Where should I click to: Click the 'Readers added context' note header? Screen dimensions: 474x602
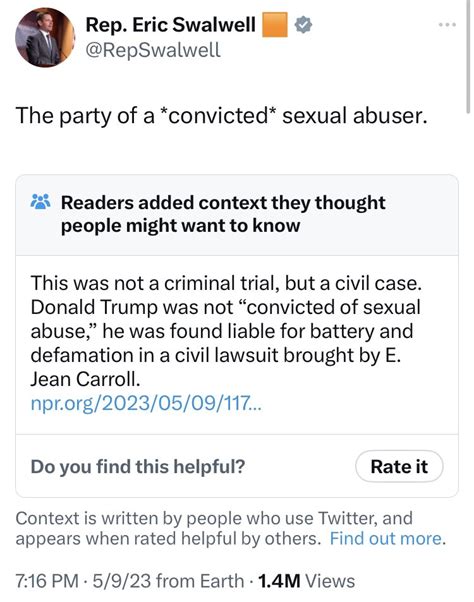click(223, 214)
